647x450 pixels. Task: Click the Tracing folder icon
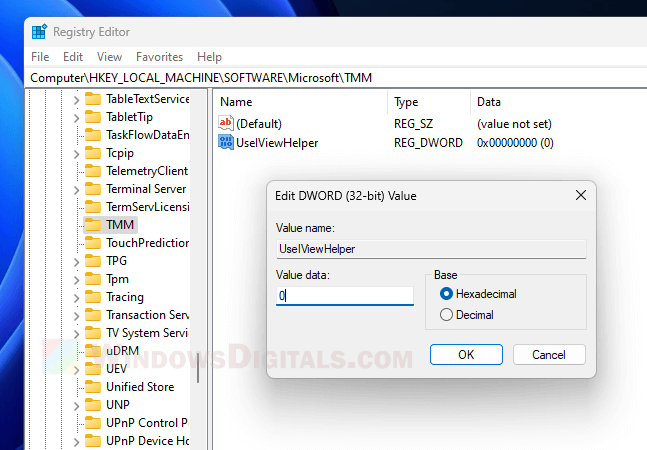point(93,297)
